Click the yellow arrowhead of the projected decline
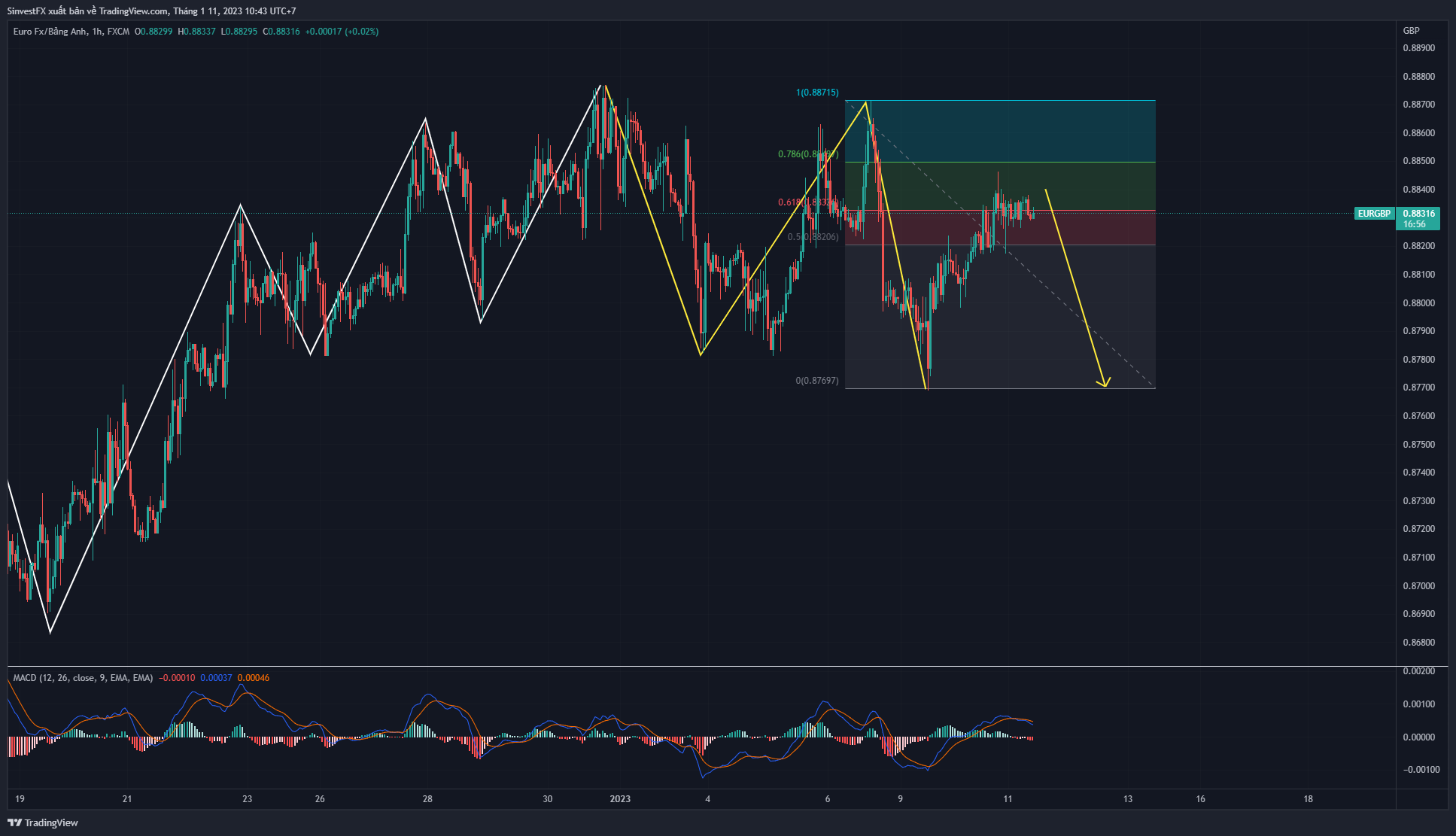 coord(1104,384)
